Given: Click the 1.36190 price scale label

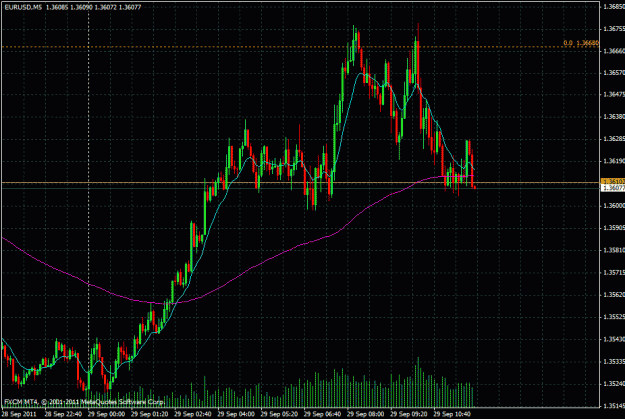Looking at the screenshot, I should point(614,161).
